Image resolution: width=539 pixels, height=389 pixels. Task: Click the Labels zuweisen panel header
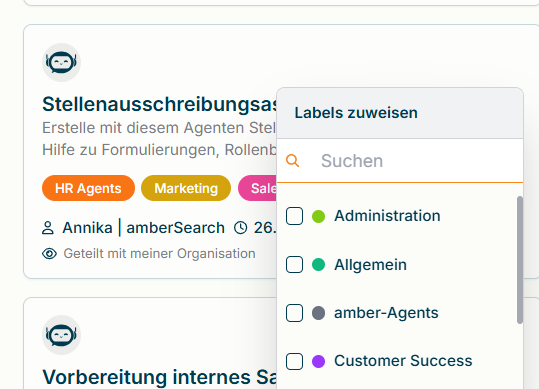click(400, 113)
